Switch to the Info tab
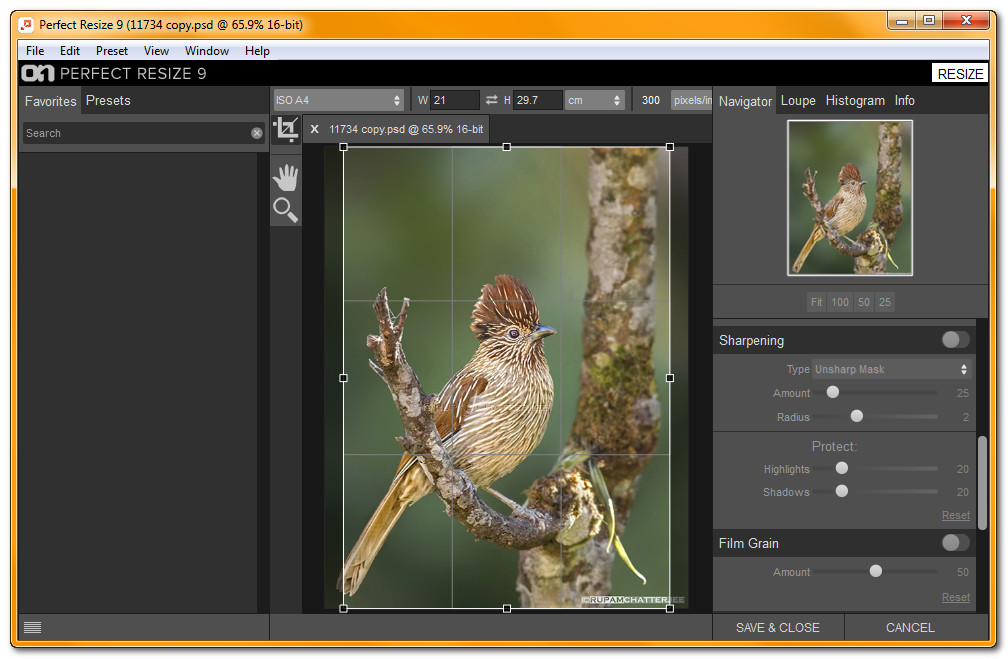This screenshot has height=659, width=1008. 904,100
